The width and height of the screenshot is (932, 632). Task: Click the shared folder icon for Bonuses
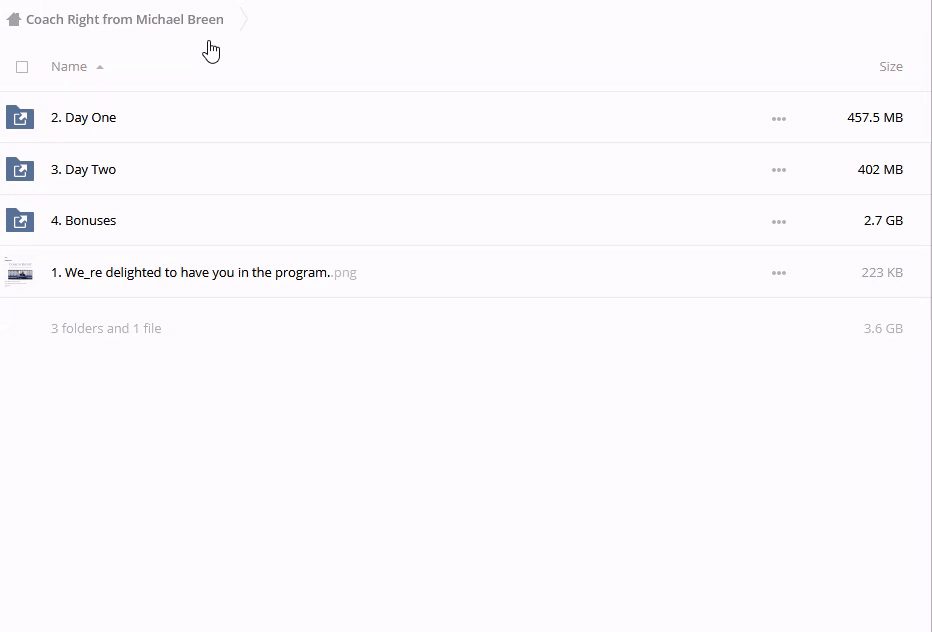[20, 220]
